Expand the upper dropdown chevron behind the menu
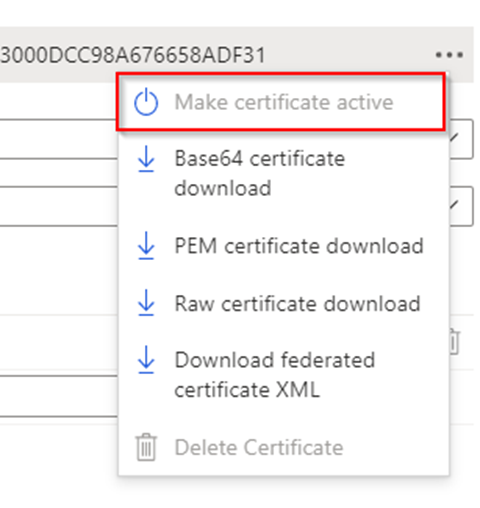 coord(454,137)
